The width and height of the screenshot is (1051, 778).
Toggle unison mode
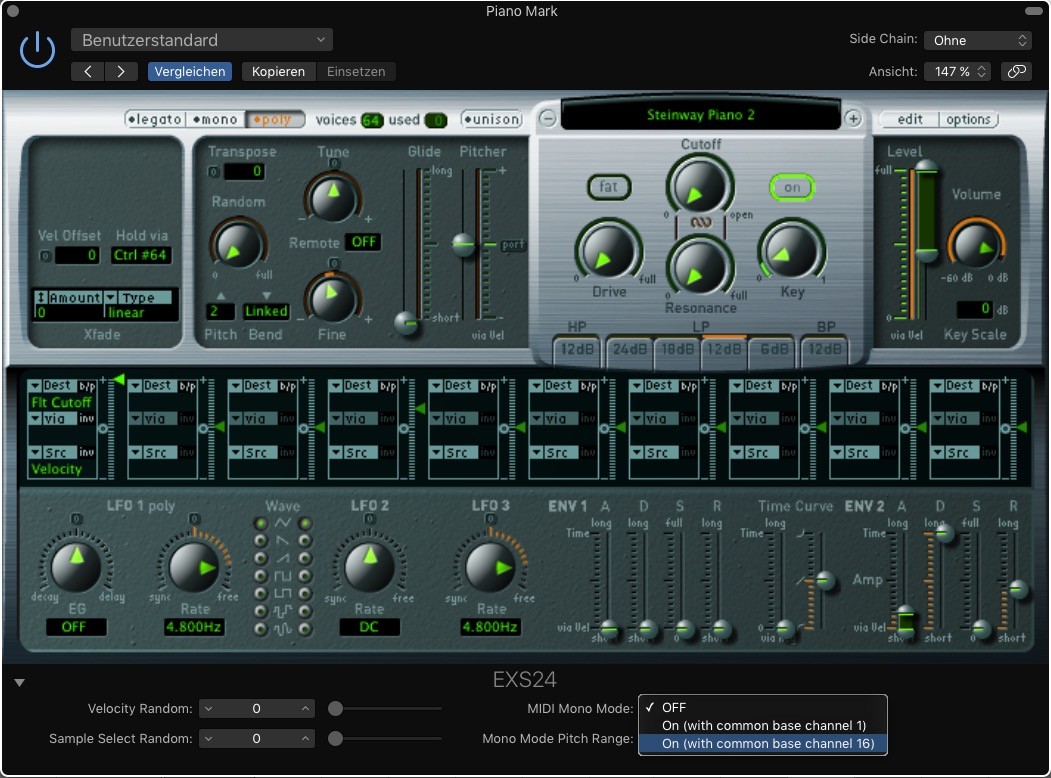point(492,119)
